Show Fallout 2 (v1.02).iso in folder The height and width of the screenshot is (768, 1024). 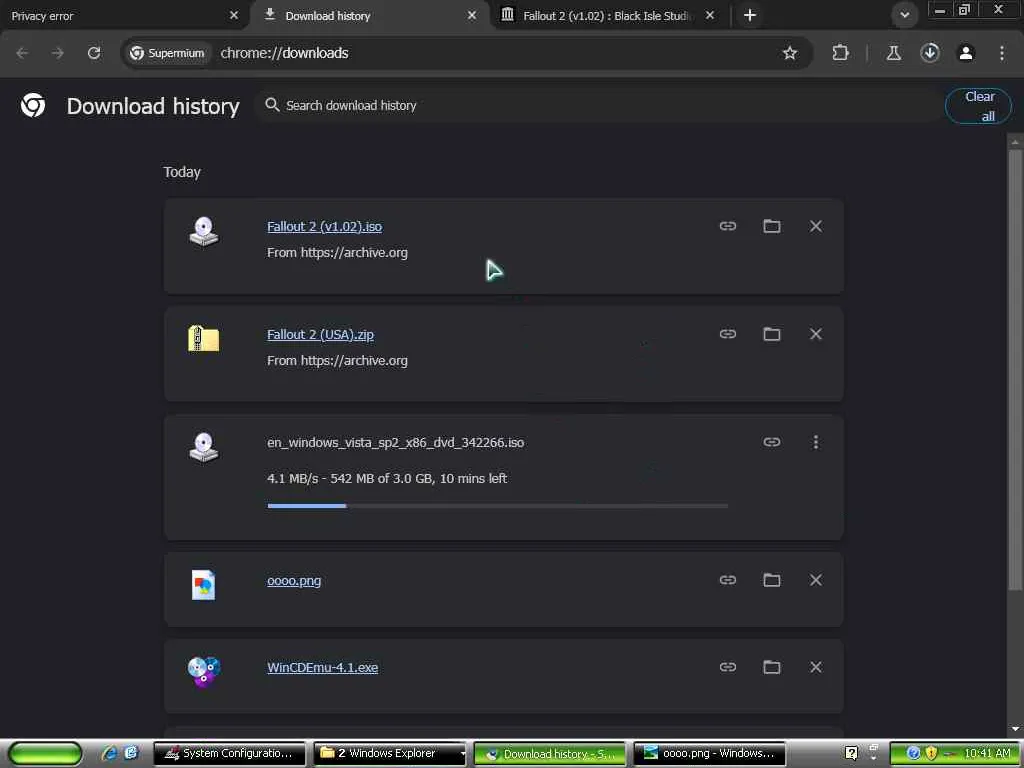pos(772,226)
